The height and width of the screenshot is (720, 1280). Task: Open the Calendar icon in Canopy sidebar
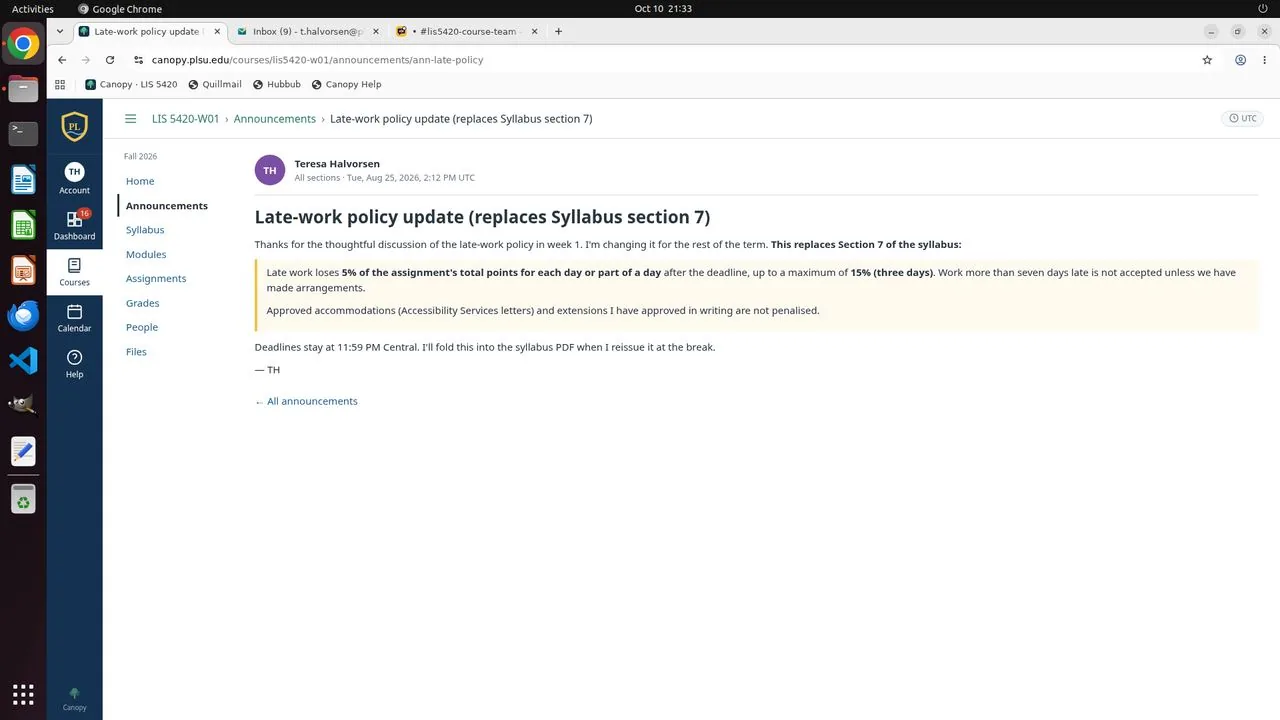[x=74, y=318]
